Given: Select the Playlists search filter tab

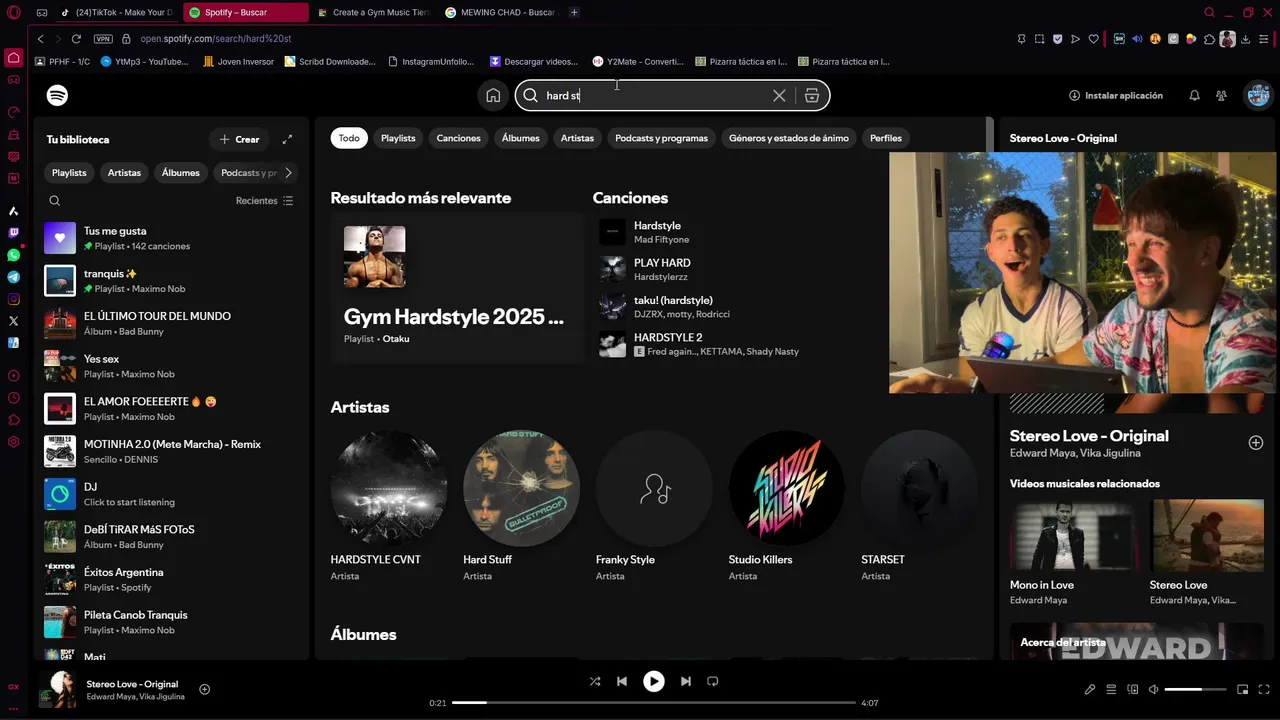Looking at the screenshot, I should tap(398, 138).
